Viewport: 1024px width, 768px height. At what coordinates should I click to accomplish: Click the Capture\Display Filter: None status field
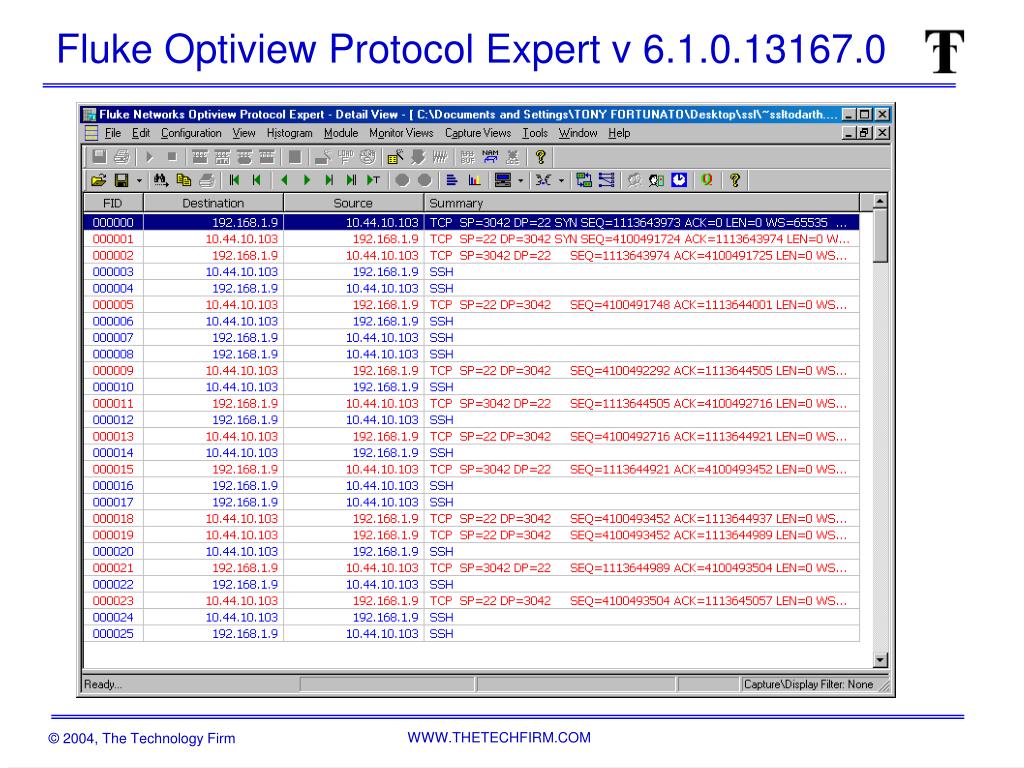[x=808, y=684]
